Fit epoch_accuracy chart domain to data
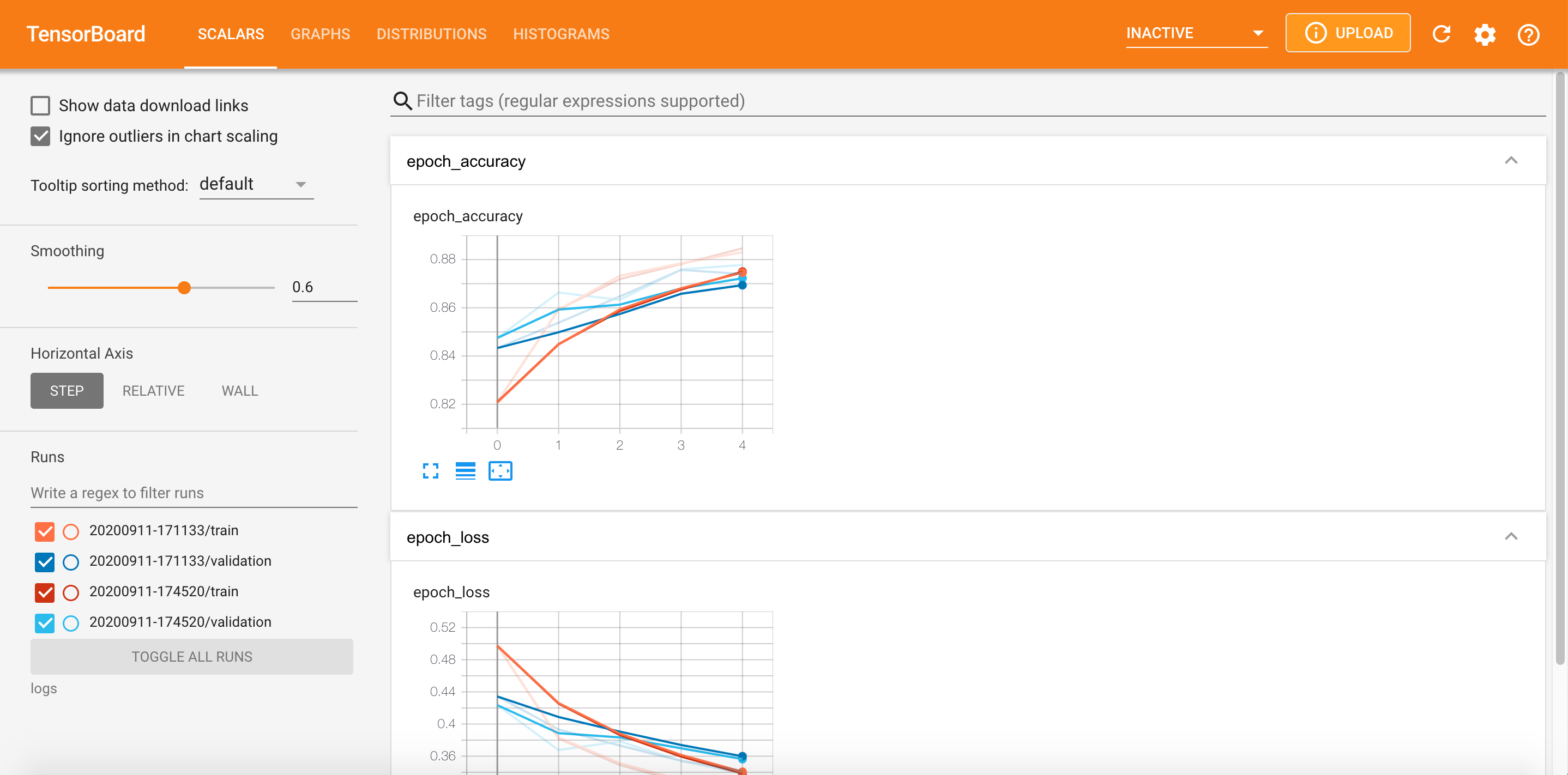Image resolution: width=1568 pixels, height=775 pixels. coord(500,470)
